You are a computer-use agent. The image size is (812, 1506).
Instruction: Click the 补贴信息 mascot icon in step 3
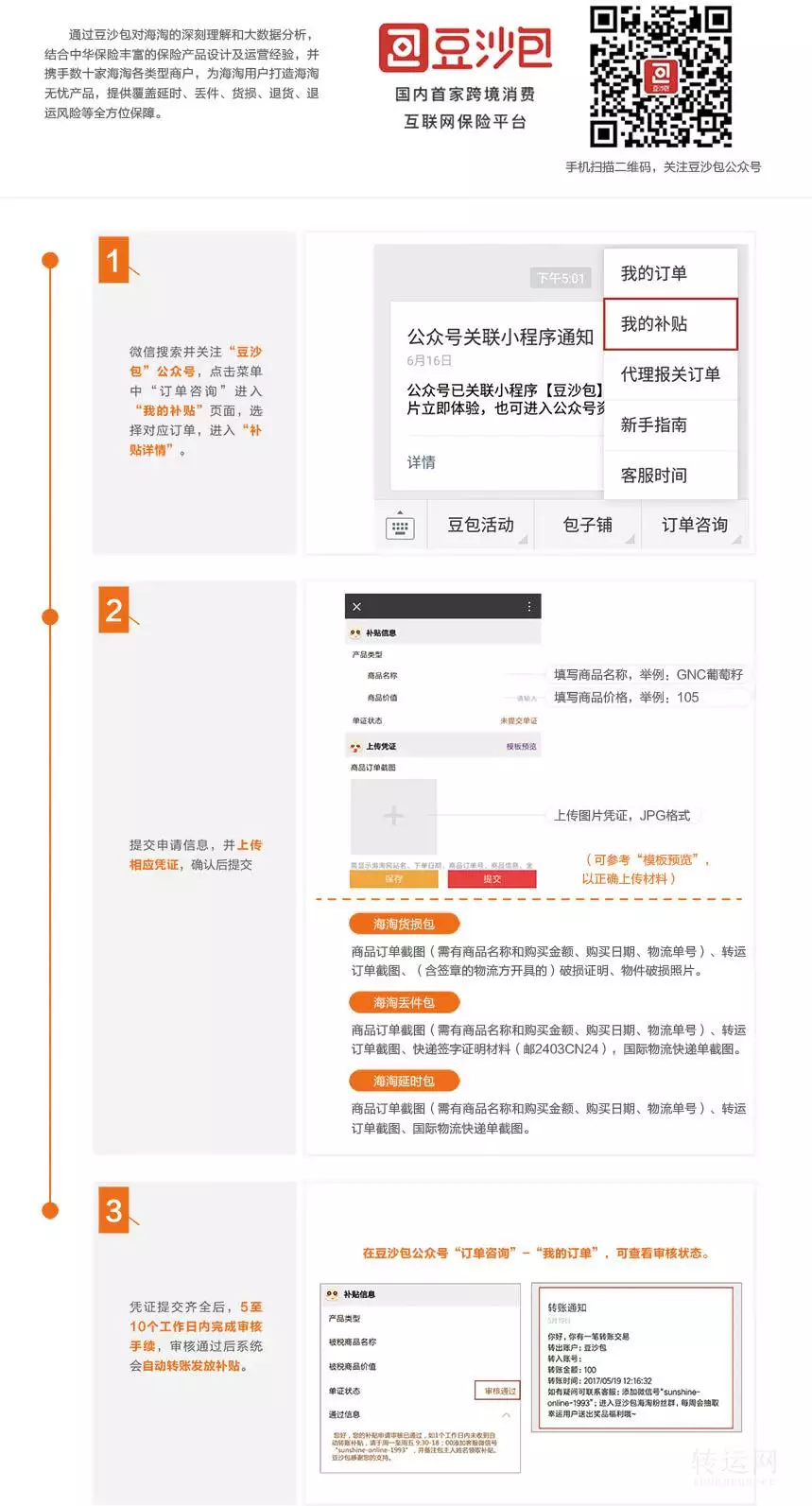[x=333, y=1294]
